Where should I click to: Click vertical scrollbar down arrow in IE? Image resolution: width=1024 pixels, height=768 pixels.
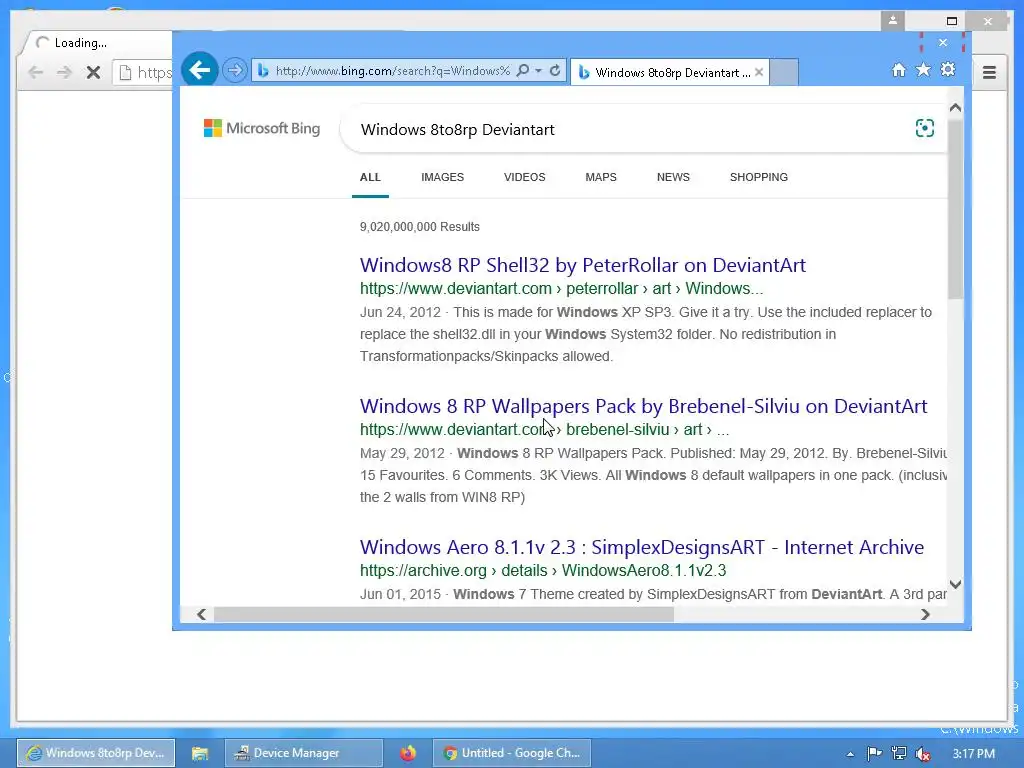(955, 584)
